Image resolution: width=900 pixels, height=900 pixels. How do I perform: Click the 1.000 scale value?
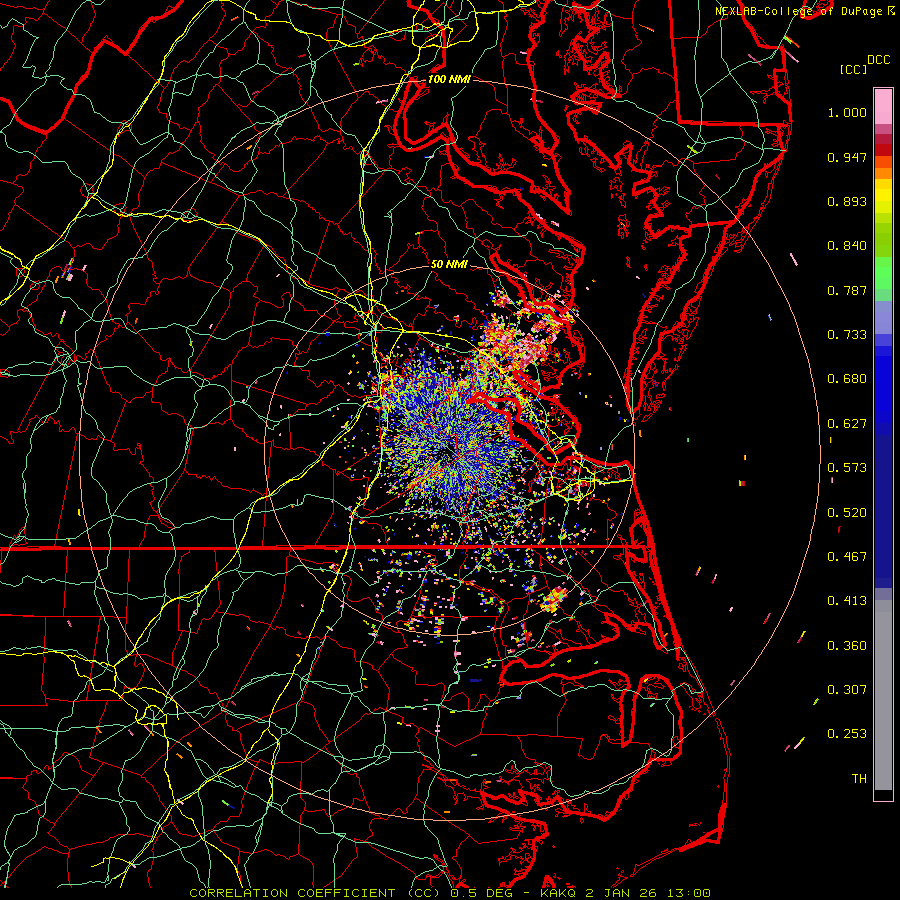847,112
